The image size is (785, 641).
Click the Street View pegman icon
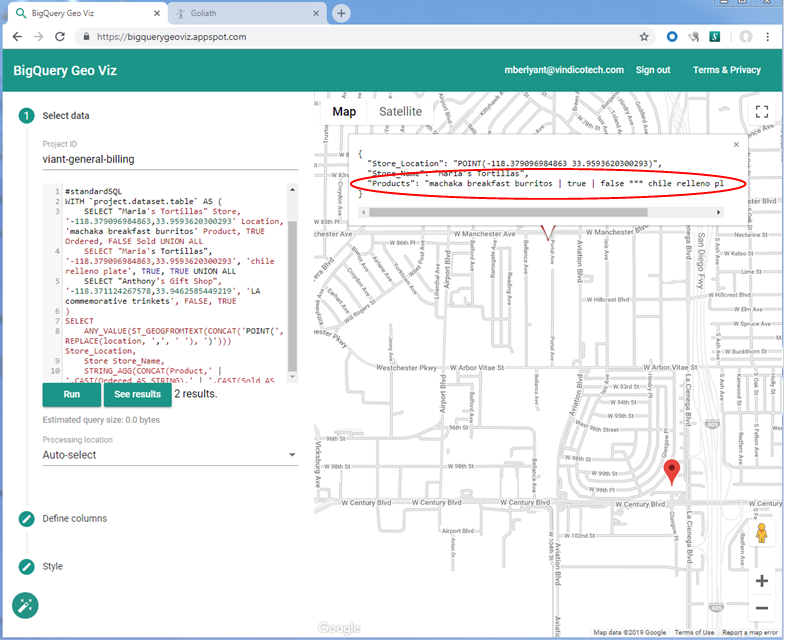[761, 533]
